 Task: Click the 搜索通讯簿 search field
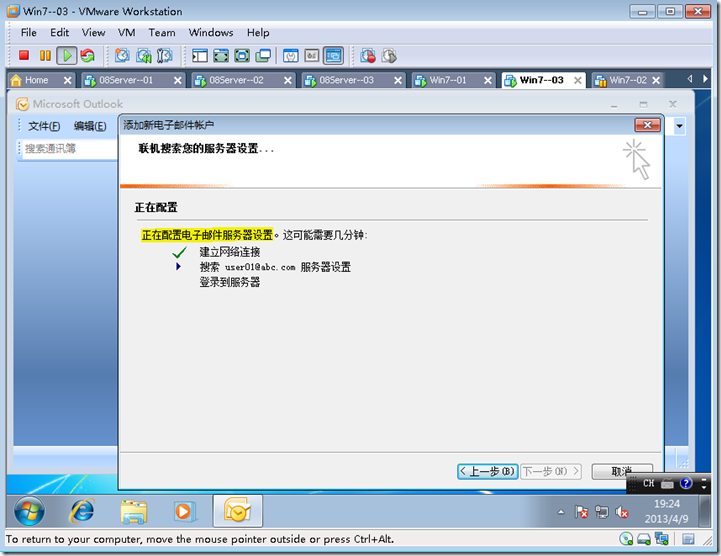(x=67, y=149)
